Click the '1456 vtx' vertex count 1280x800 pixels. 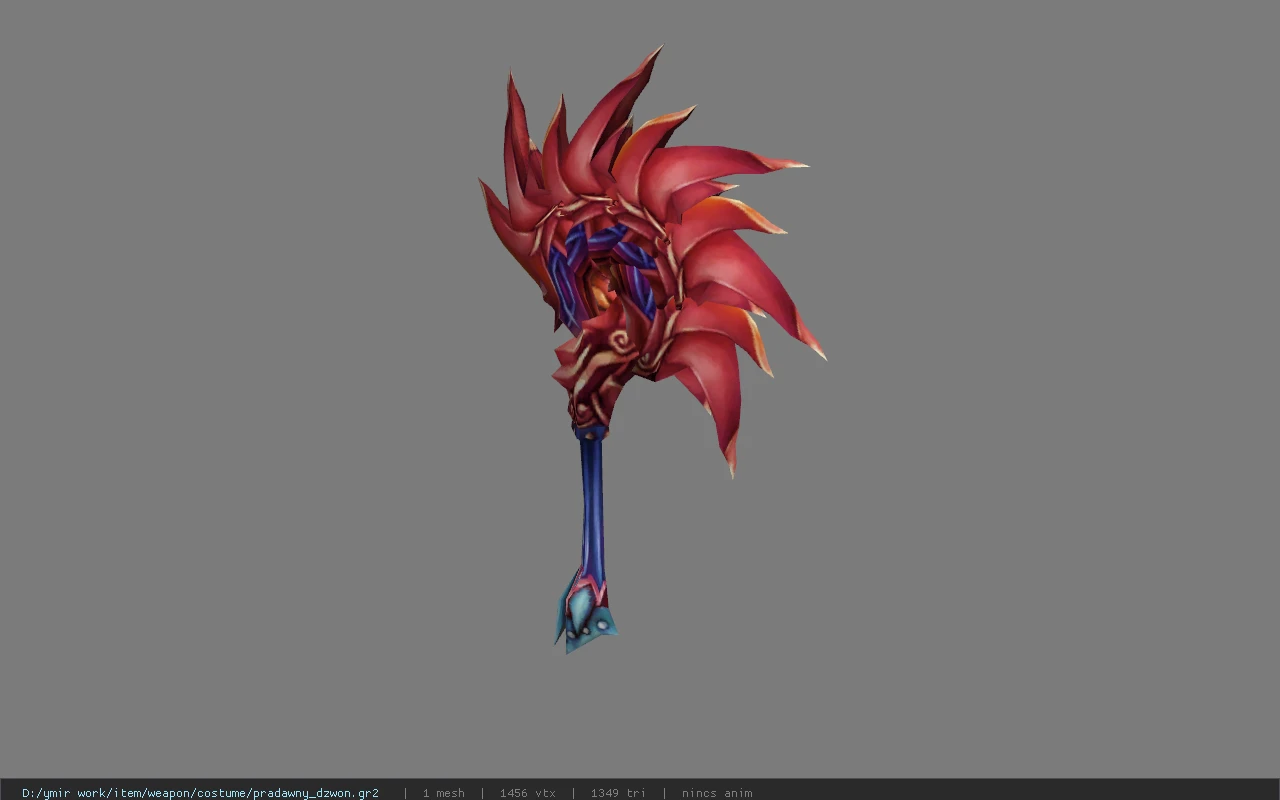tap(527, 793)
